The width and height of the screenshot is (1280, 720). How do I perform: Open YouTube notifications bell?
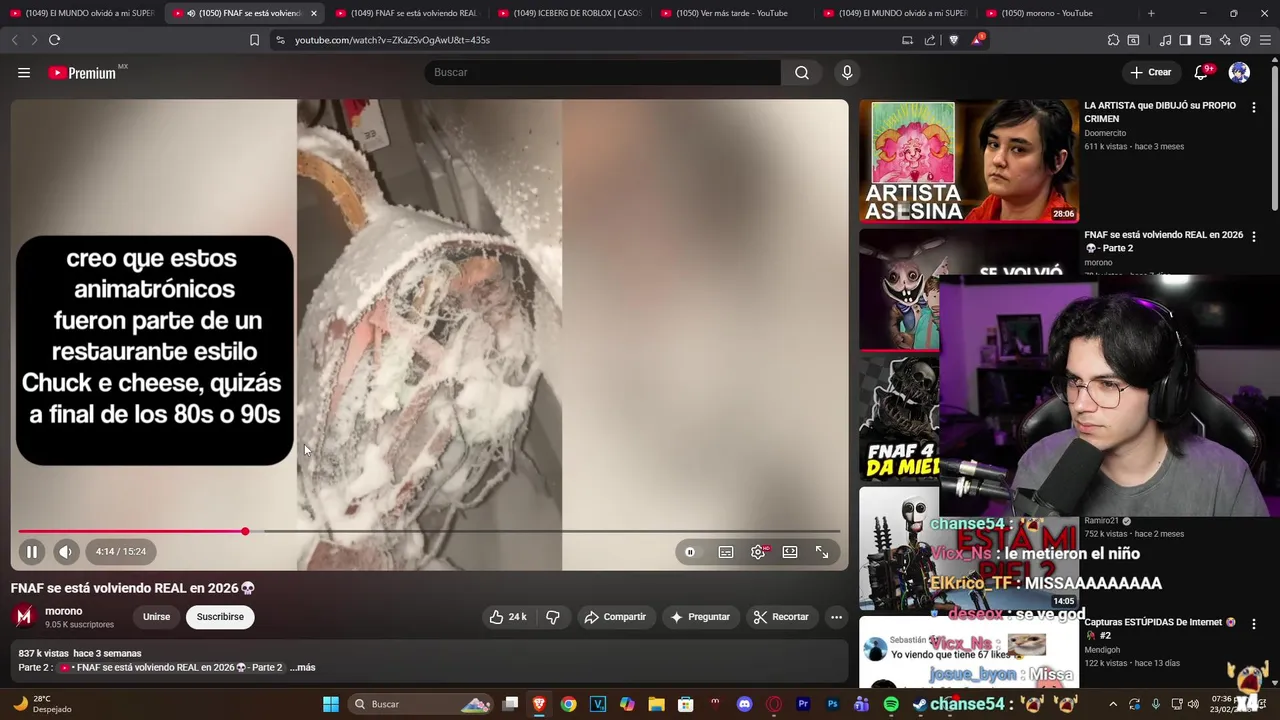coord(1202,72)
